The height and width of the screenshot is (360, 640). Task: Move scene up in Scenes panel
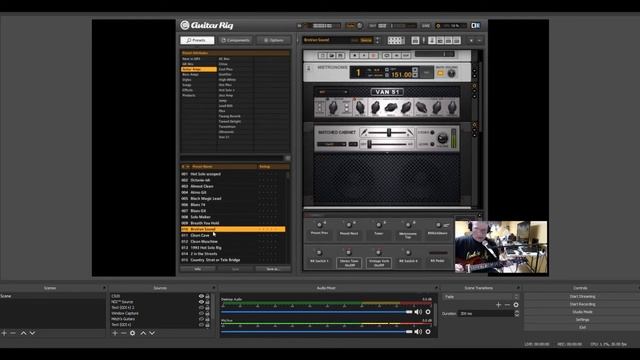point(23,333)
